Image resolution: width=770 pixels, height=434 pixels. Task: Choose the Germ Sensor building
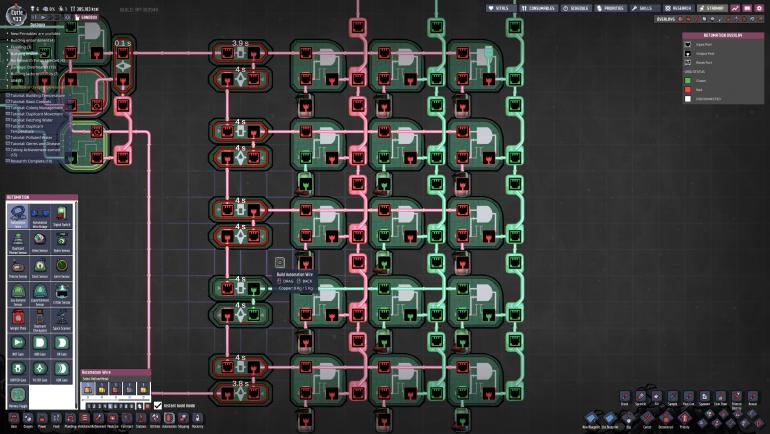click(x=61, y=268)
